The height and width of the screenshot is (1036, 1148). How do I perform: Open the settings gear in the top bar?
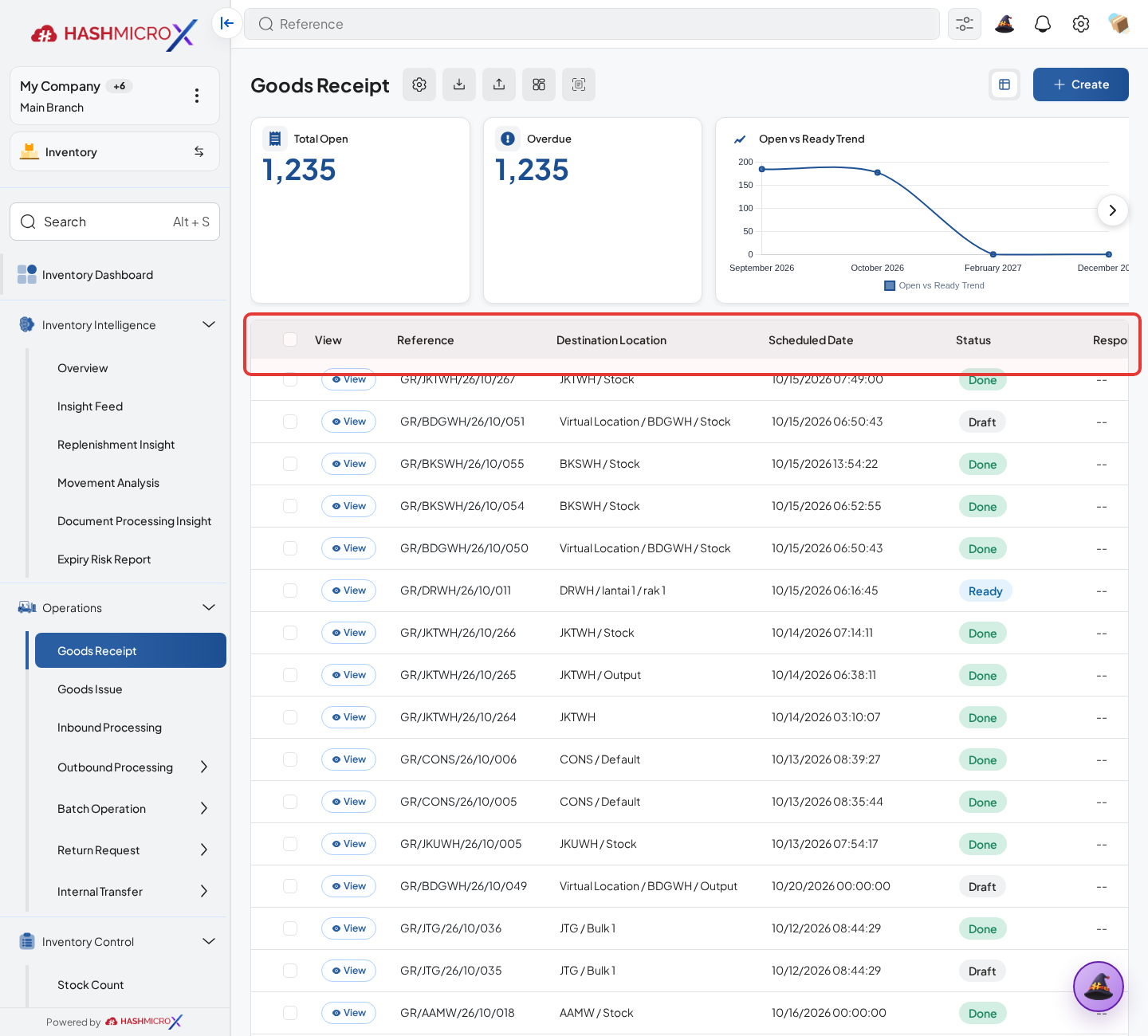pos(1081,24)
